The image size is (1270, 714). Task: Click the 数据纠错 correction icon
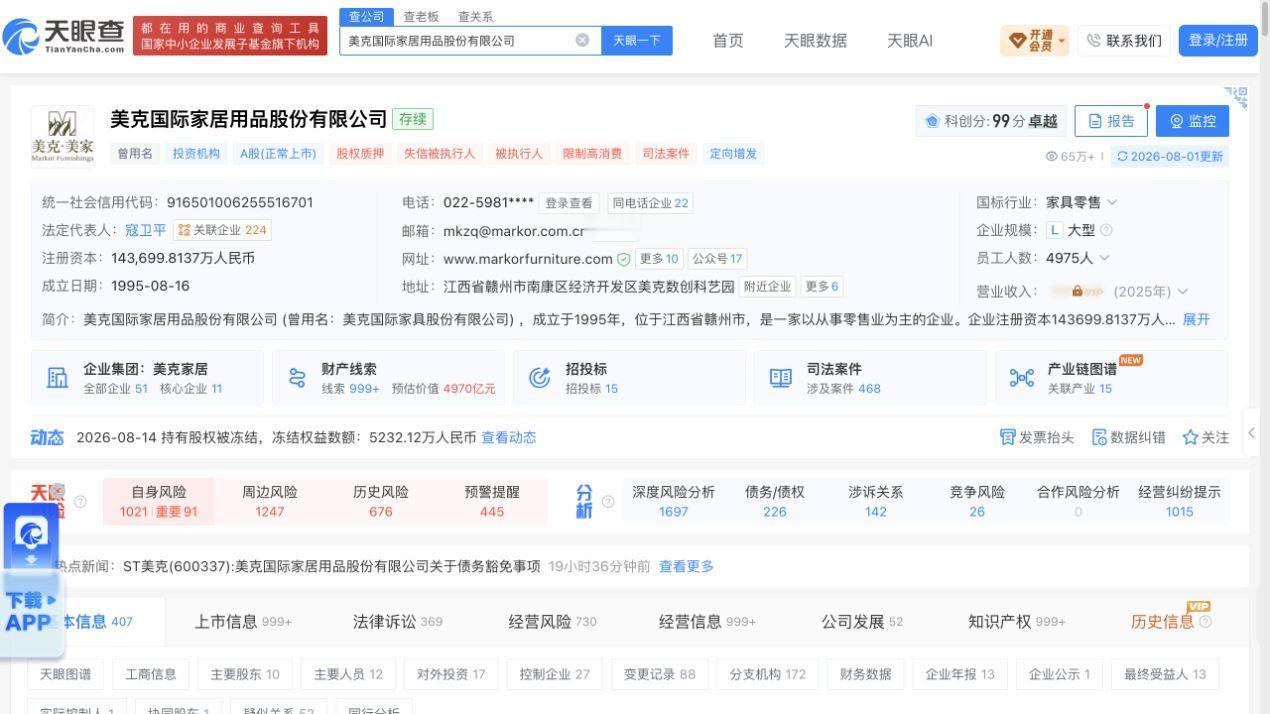(1099, 437)
